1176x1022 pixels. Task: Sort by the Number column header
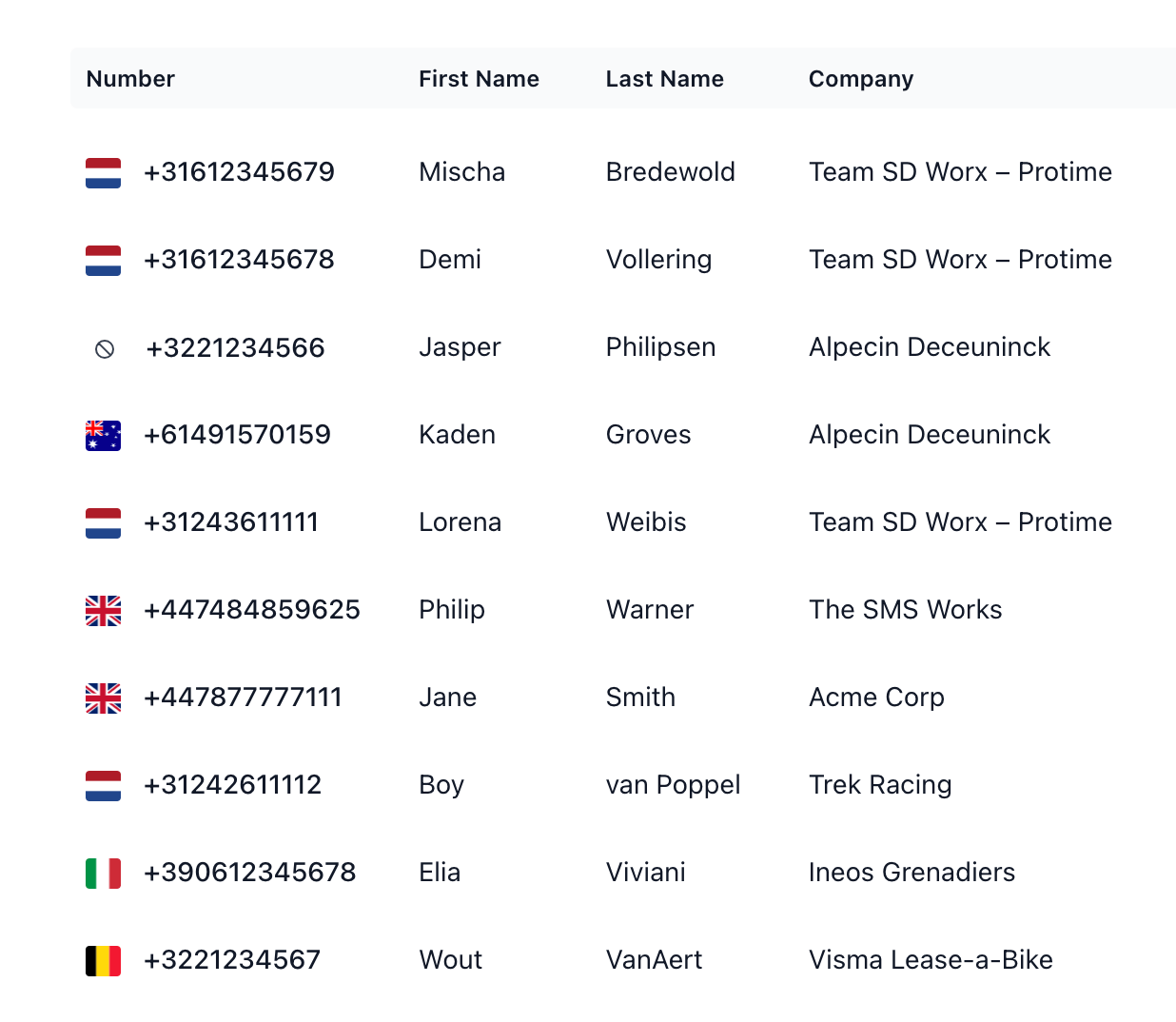[x=130, y=79]
